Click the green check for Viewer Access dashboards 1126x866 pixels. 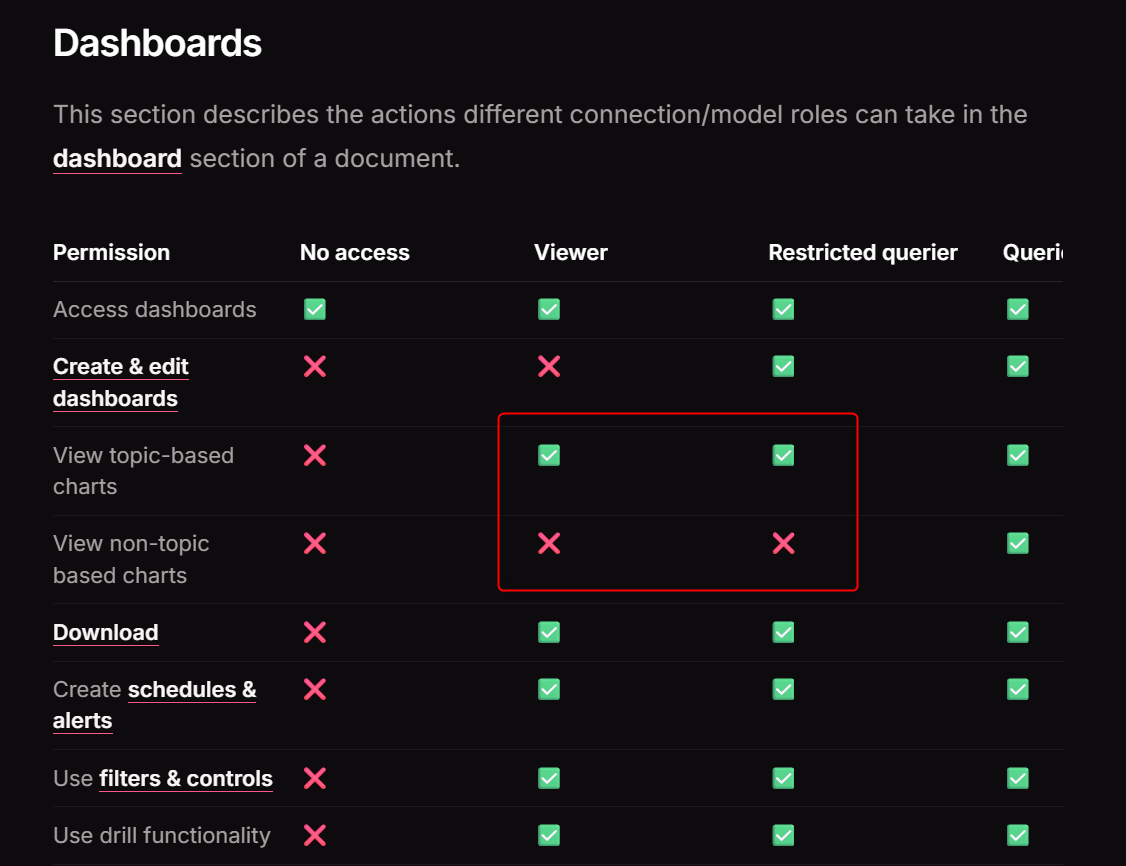(549, 310)
